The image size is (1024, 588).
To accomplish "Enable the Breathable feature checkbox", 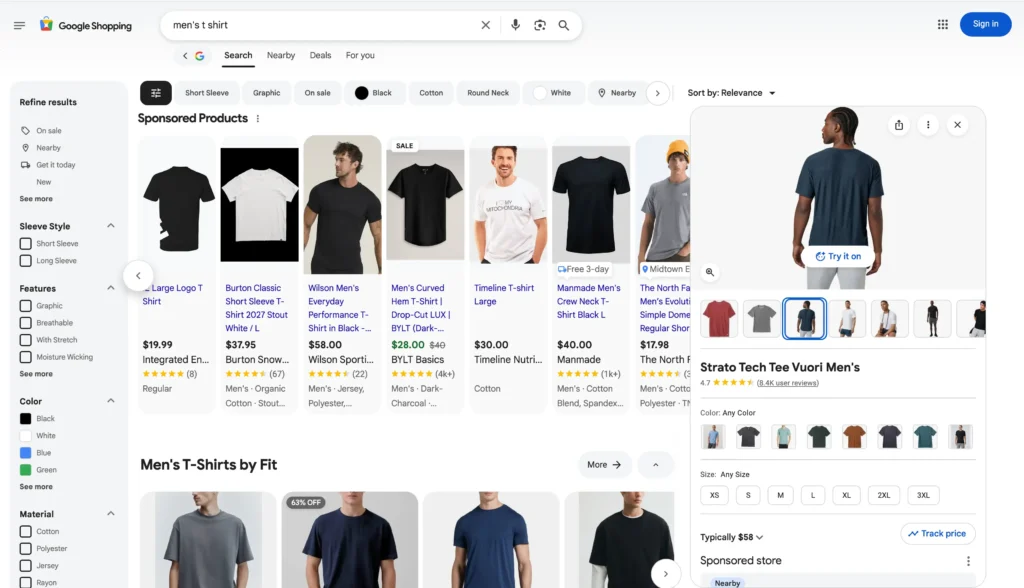I will [x=25, y=323].
